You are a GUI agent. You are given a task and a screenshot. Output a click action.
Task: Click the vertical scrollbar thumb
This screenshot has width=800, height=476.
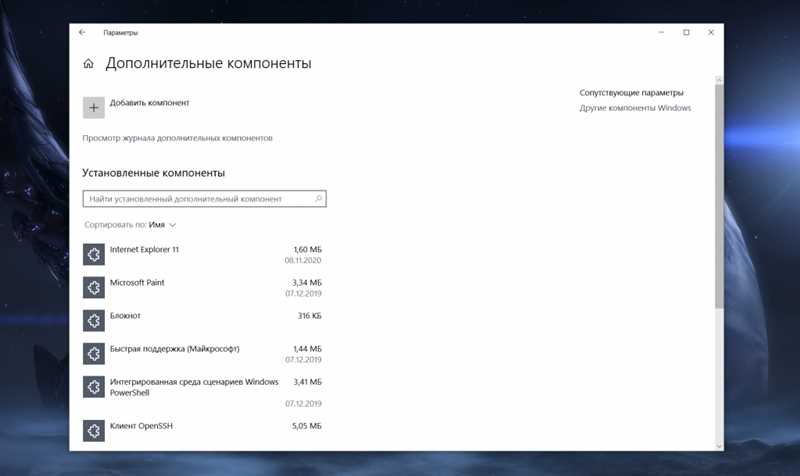[x=719, y=196]
